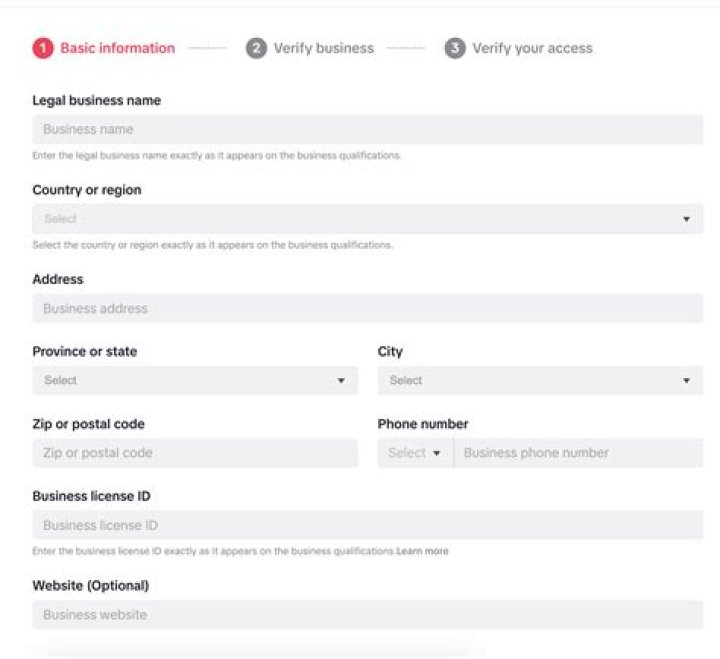720x659 pixels.
Task: Focus the Business address input
Action: (x=367, y=309)
